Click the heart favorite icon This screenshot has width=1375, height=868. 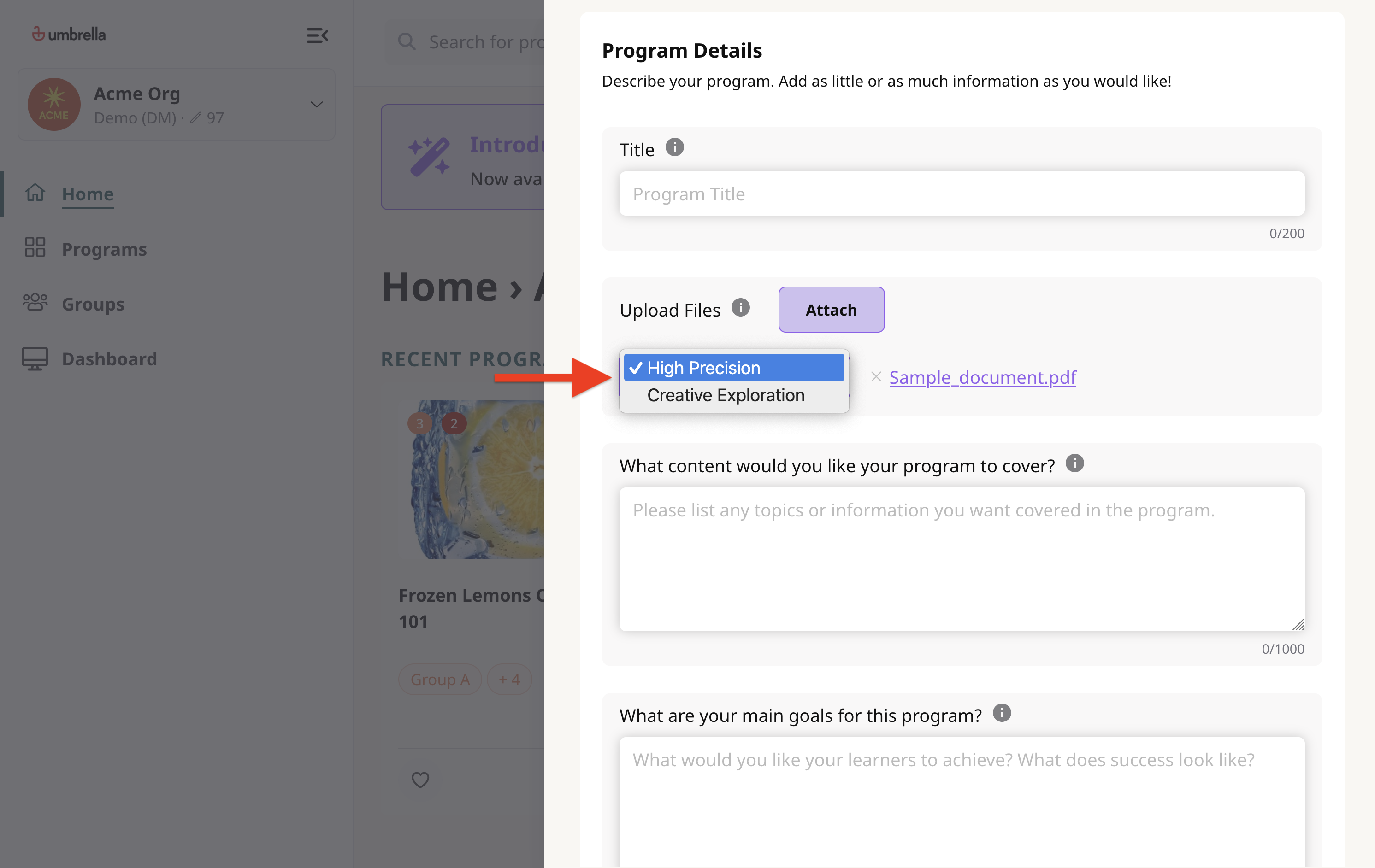coord(420,780)
